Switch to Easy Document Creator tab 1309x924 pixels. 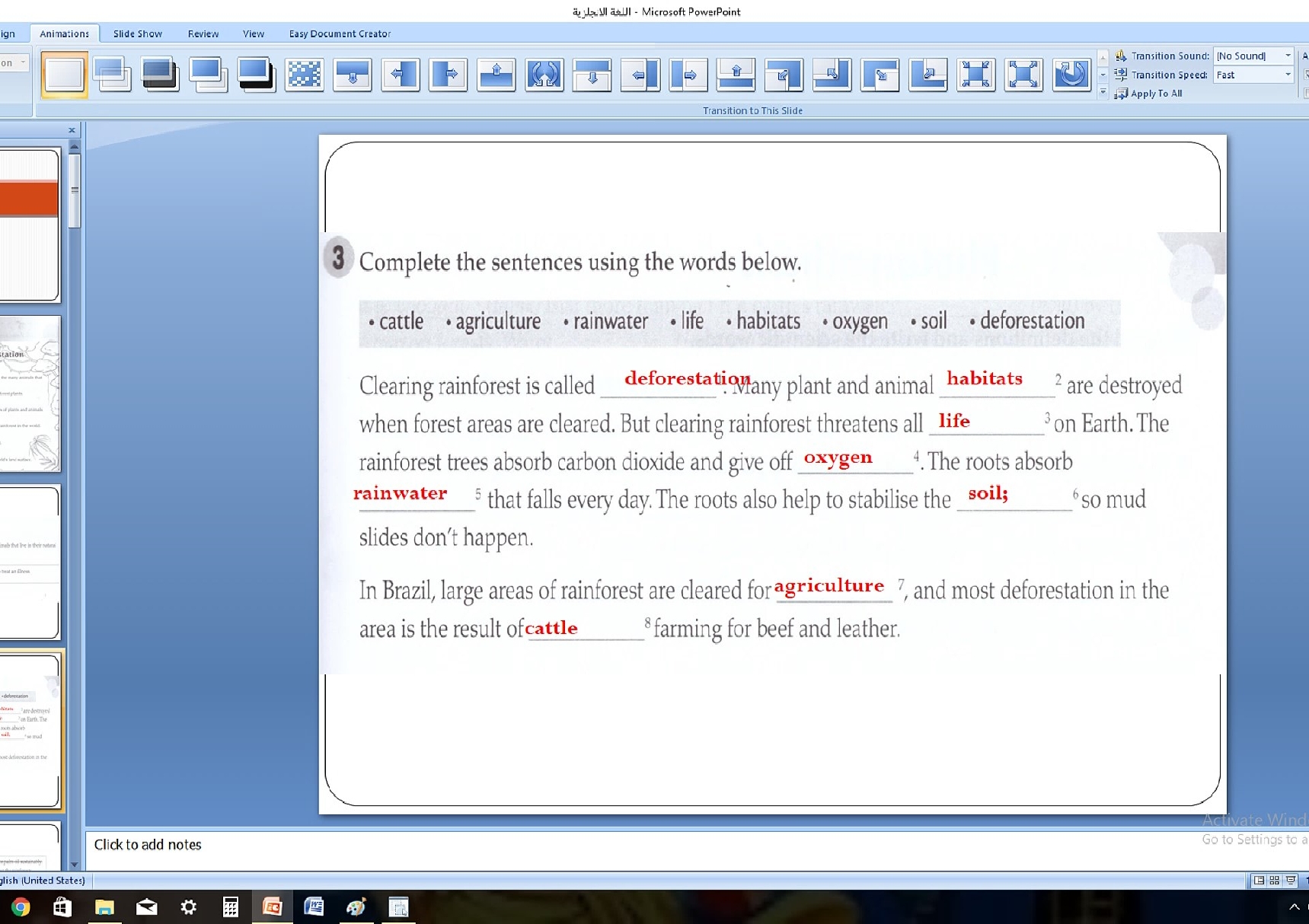coord(340,33)
